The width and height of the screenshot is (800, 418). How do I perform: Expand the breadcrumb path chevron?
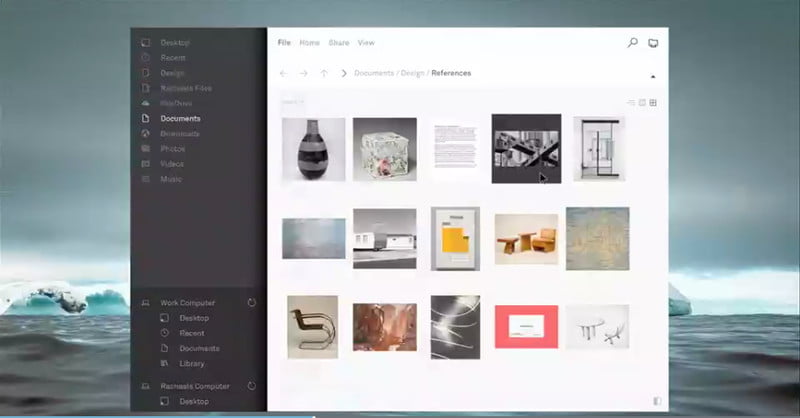(x=343, y=73)
